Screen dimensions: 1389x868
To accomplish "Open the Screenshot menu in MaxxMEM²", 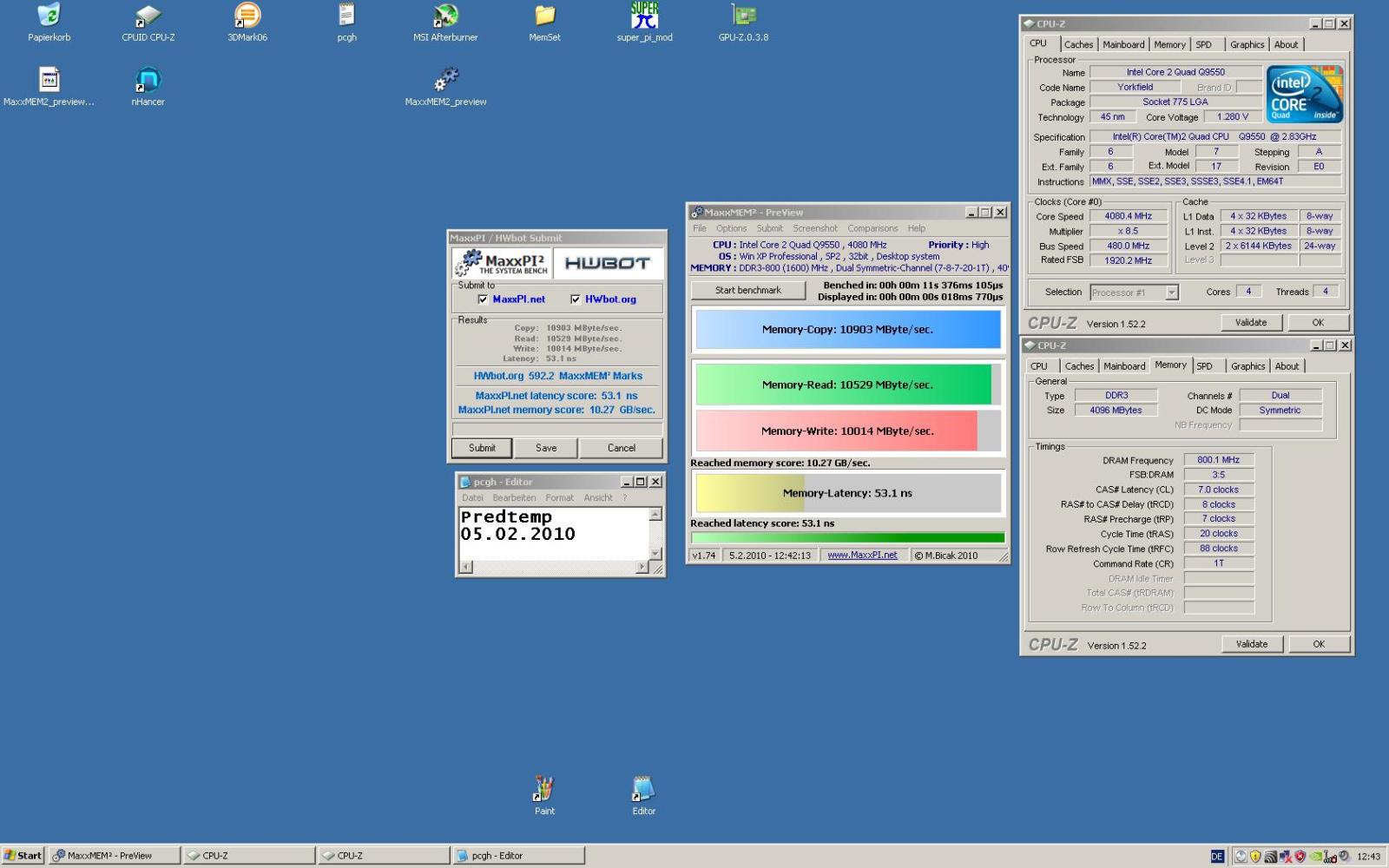I will (815, 228).
